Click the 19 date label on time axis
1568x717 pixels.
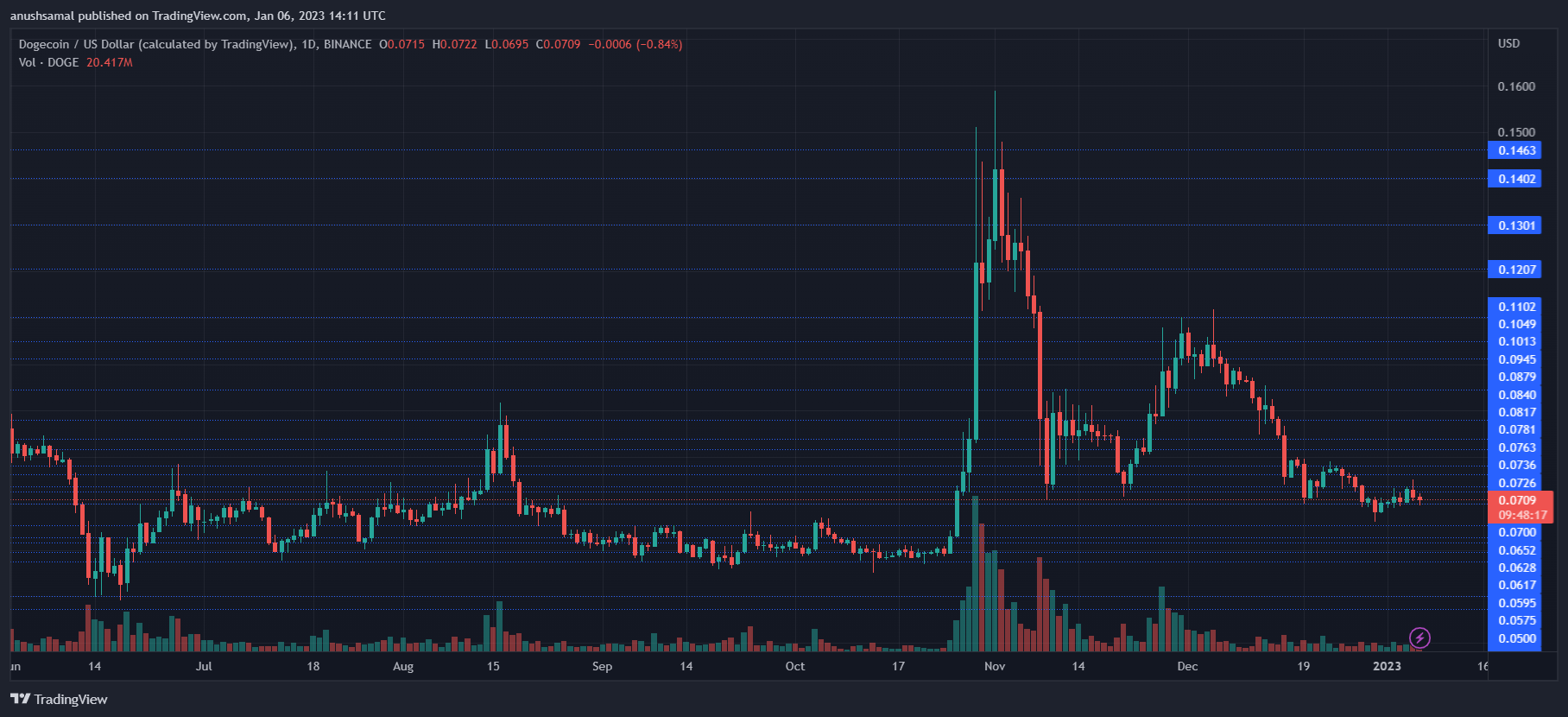1304,666
